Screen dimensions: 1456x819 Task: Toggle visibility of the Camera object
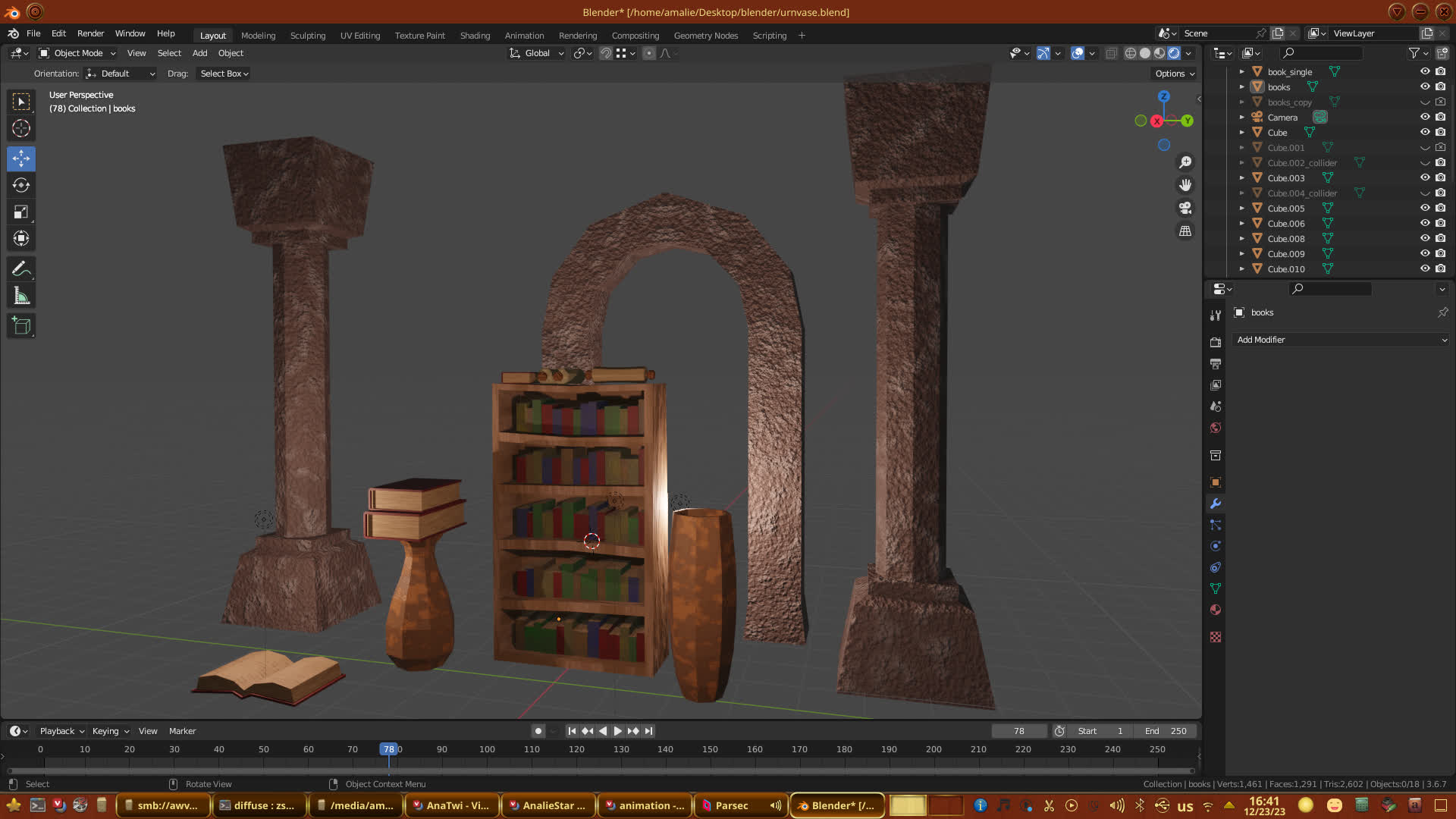coord(1425,117)
